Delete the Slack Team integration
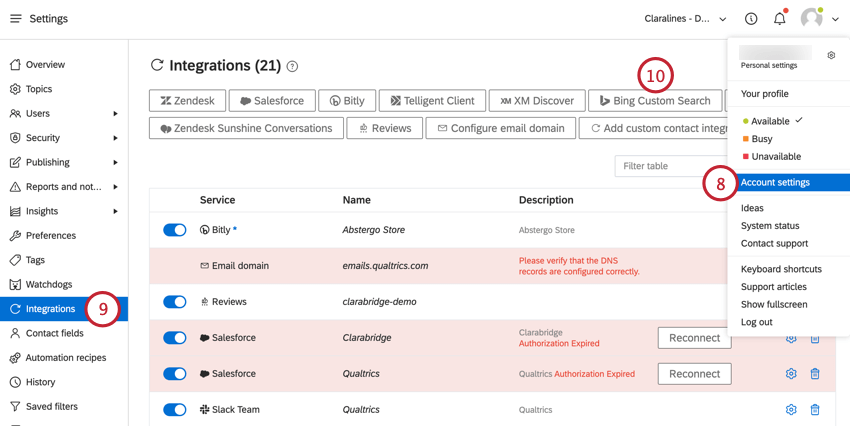 [814, 409]
